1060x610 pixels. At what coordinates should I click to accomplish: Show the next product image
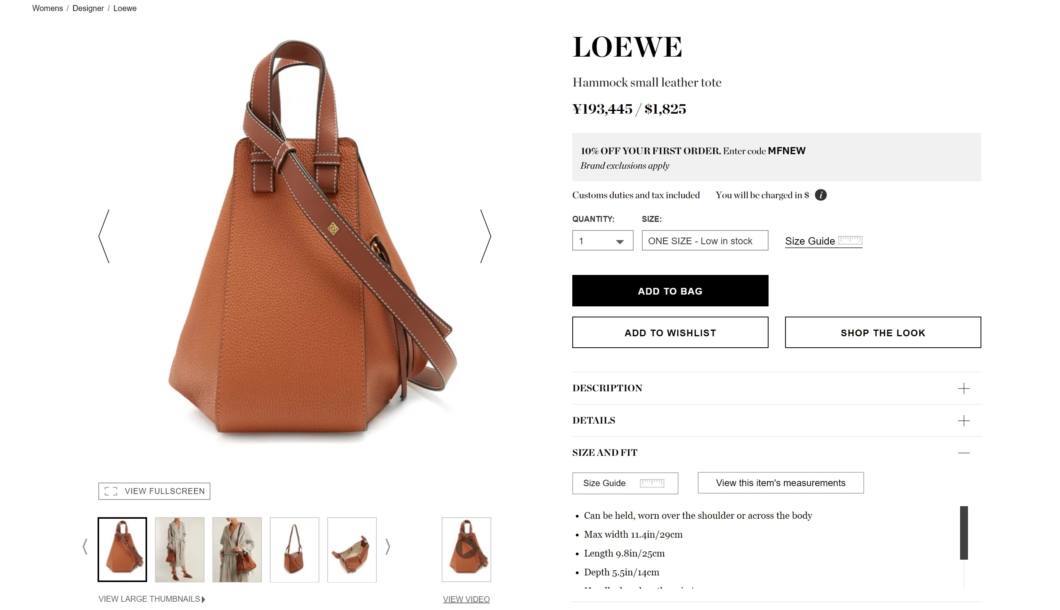(485, 236)
